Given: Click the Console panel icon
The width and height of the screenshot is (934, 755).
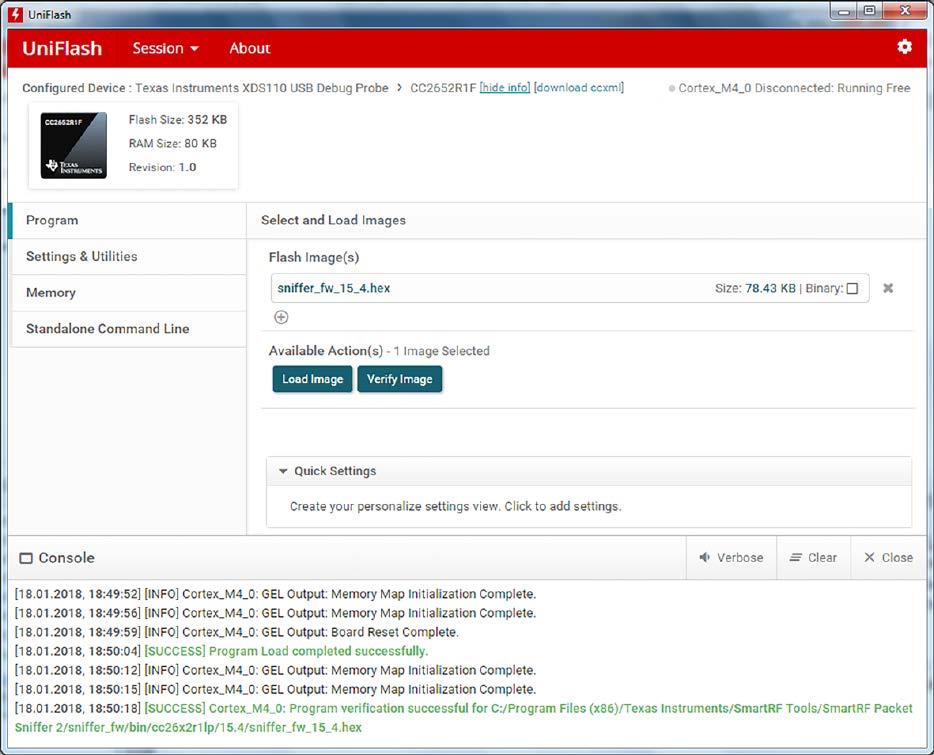Looking at the screenshot, I should (26, 558).
